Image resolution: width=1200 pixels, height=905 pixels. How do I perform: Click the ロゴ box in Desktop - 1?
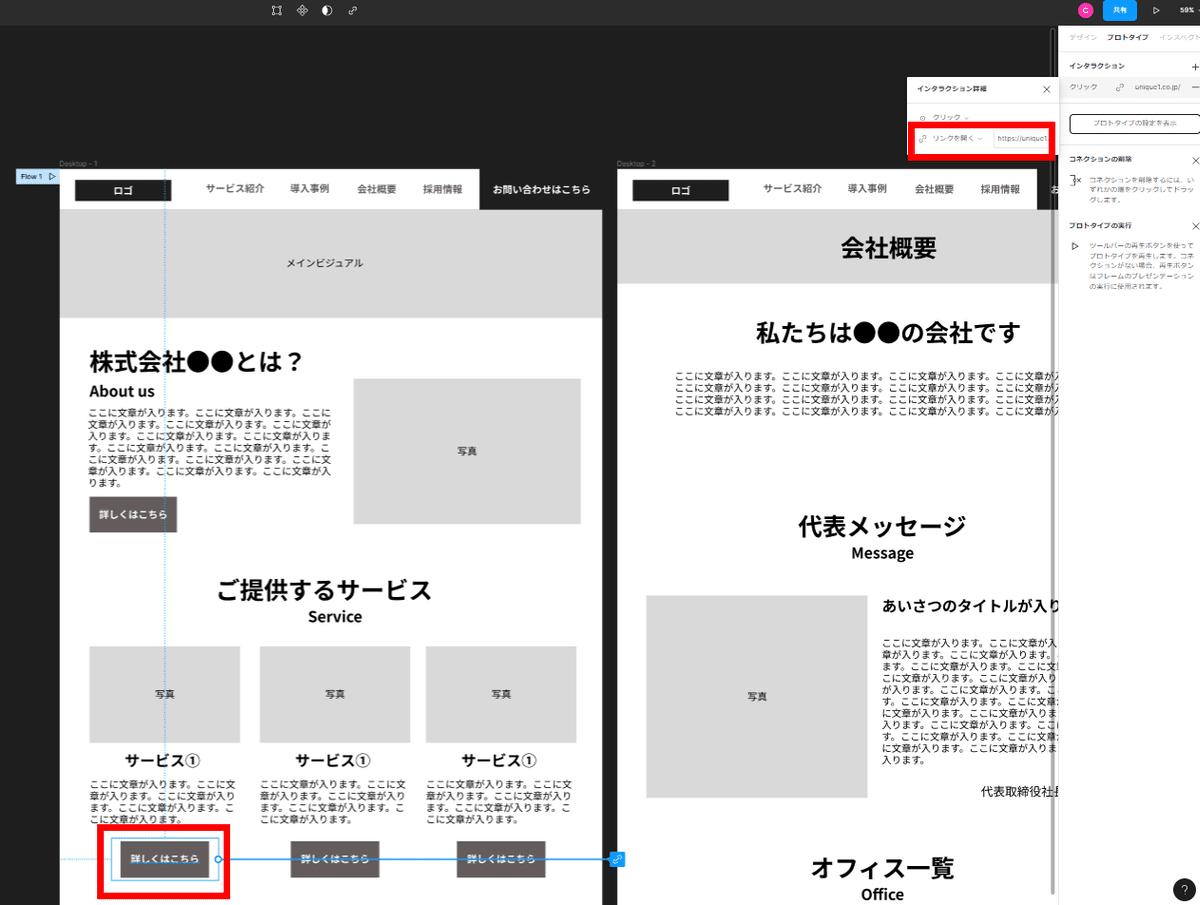pyautogui.click(x=123, y=190)
